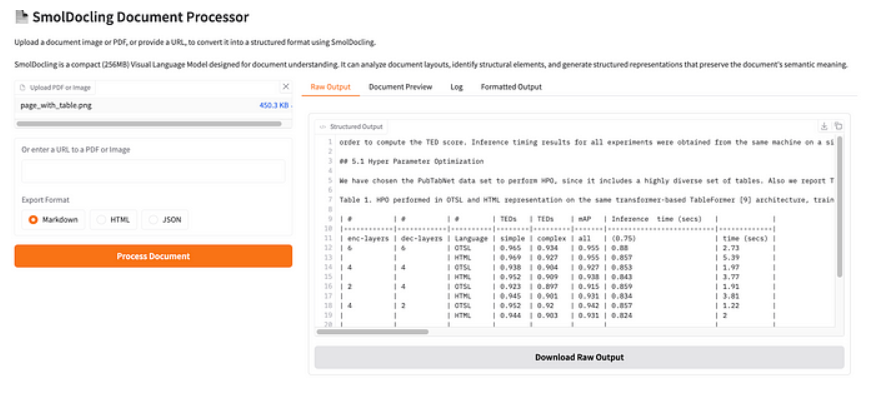The width and height of the screenshot is (885, 396).
Task: Start conversion with the Process Document button
Action: point(154,256)
